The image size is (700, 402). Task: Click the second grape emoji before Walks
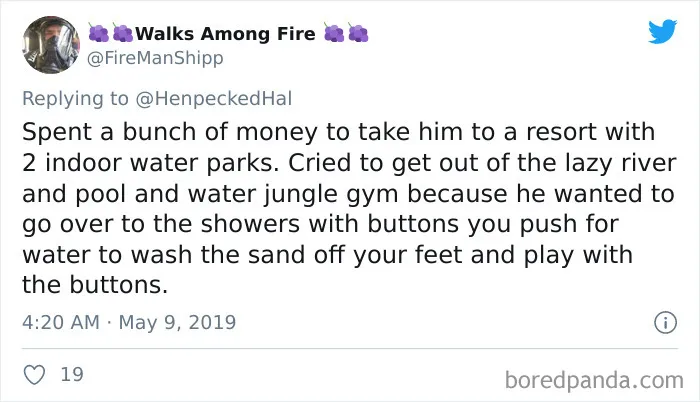pos(122,33)
